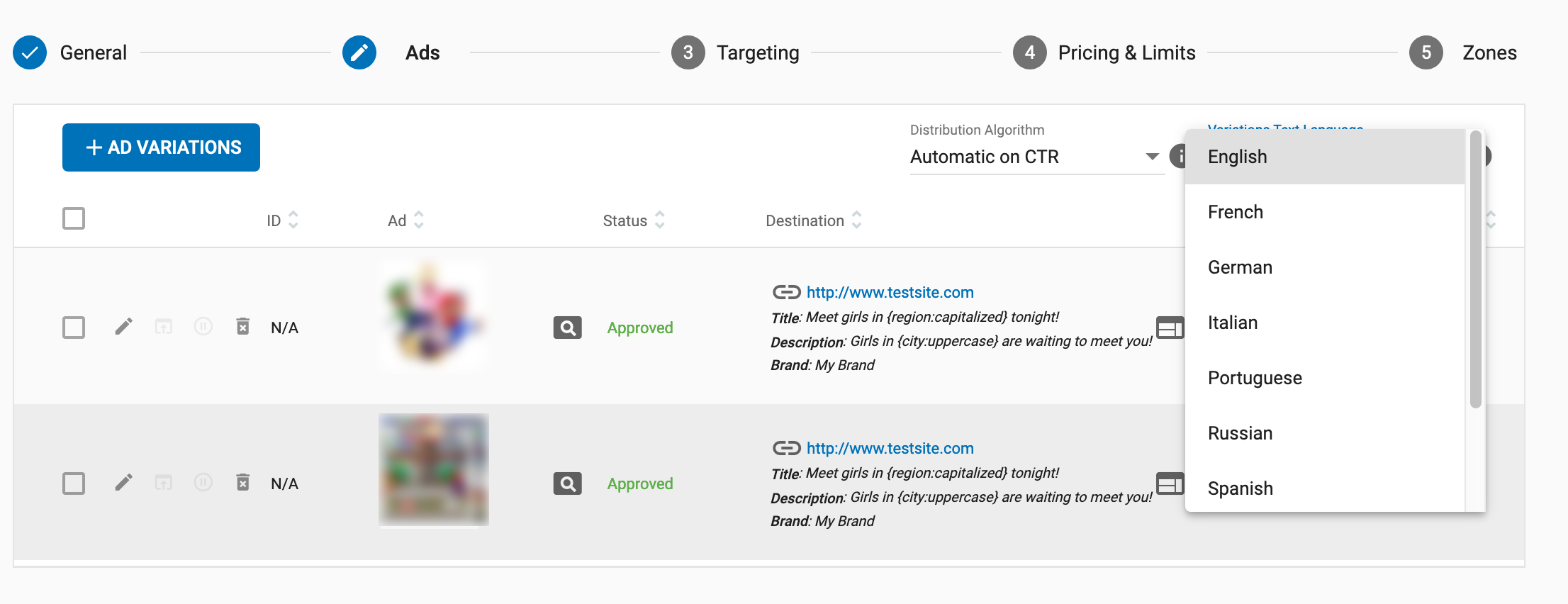Click the Ad Variations button
The width and height of the screenshot is (1568, 604).
click(x=161, y=147)
